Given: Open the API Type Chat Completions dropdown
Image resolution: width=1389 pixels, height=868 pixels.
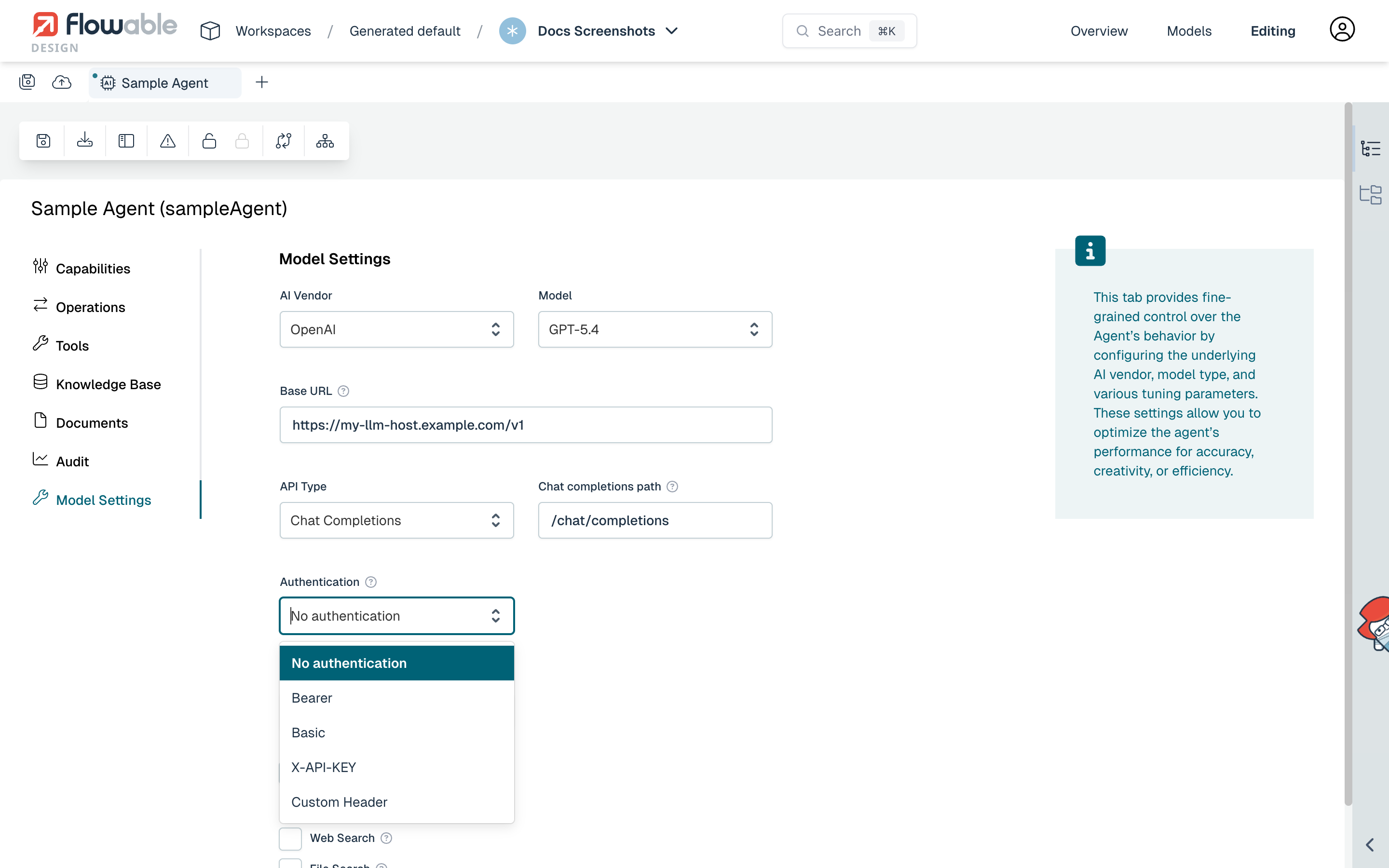Looking at the screenshot, I should click(396, 520).
